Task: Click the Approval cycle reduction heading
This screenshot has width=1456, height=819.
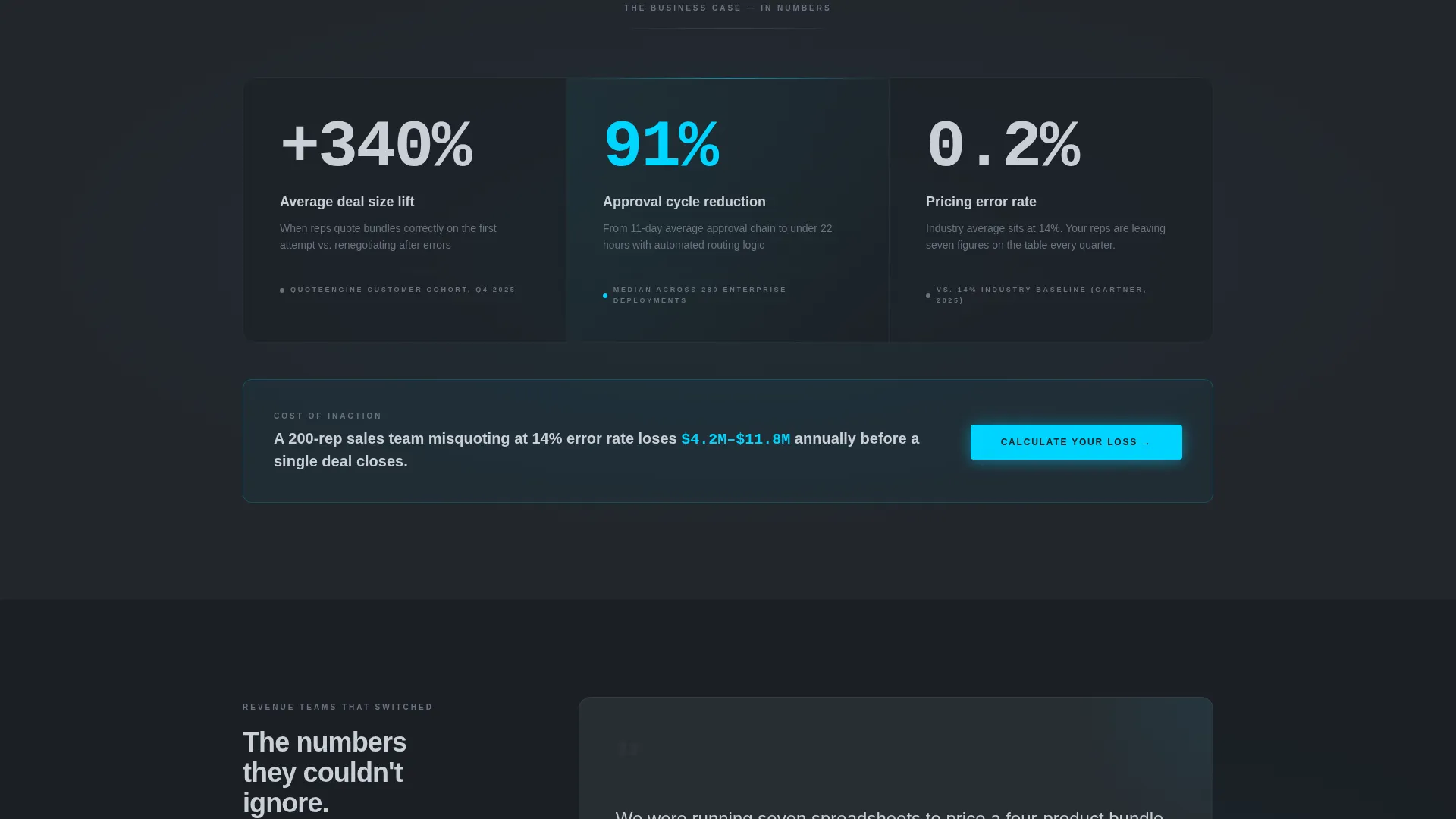Action: tap(684, 202)
